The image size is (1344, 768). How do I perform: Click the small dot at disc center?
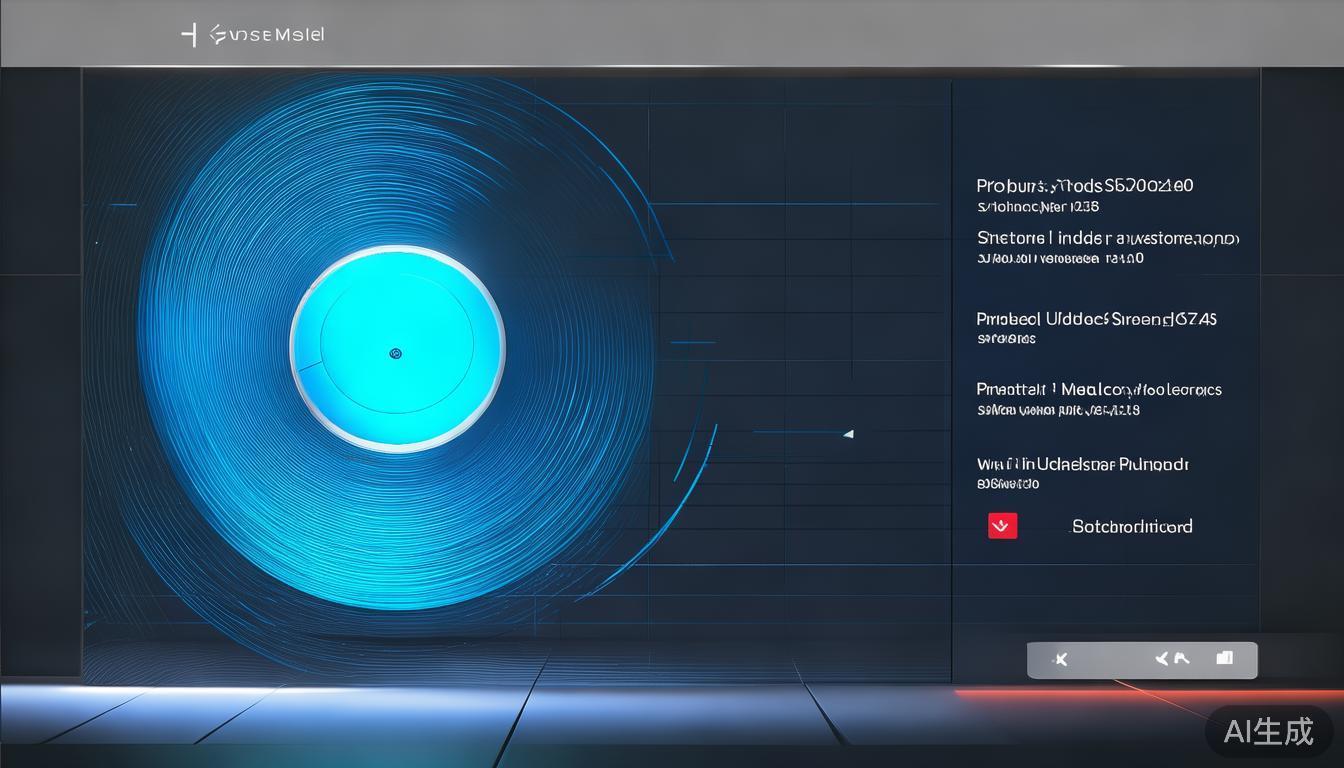(395, 353)
